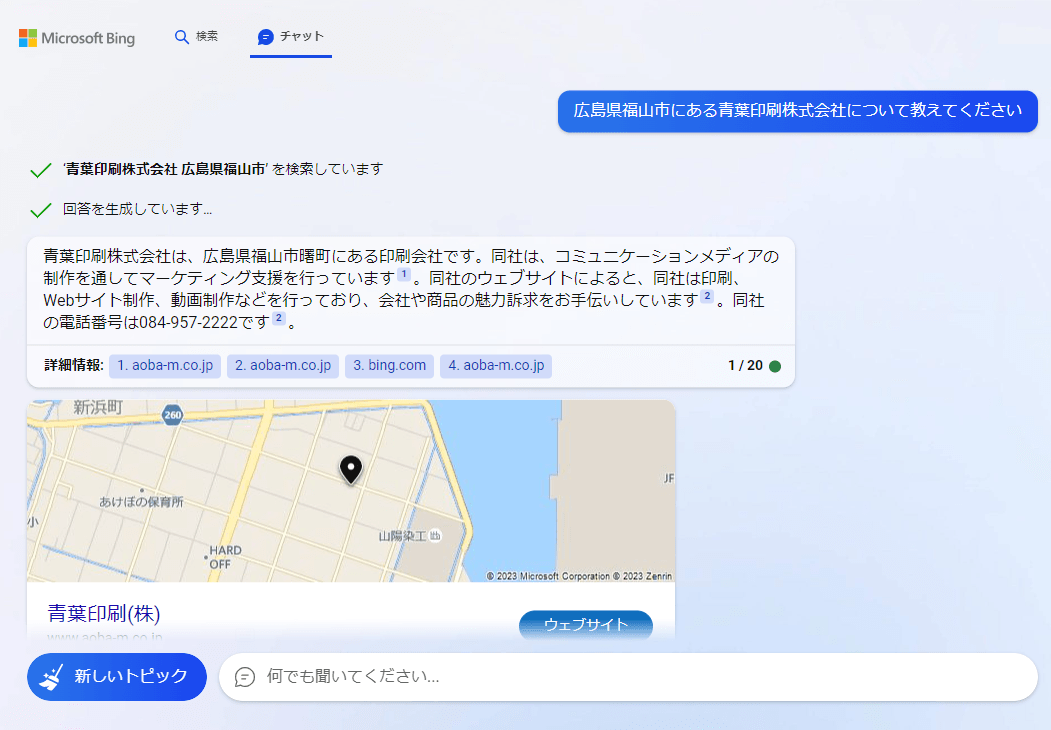Click the checkmark next to 回答を生成しています
Screen dimensions: 1051x730
[x=41, y=210]
